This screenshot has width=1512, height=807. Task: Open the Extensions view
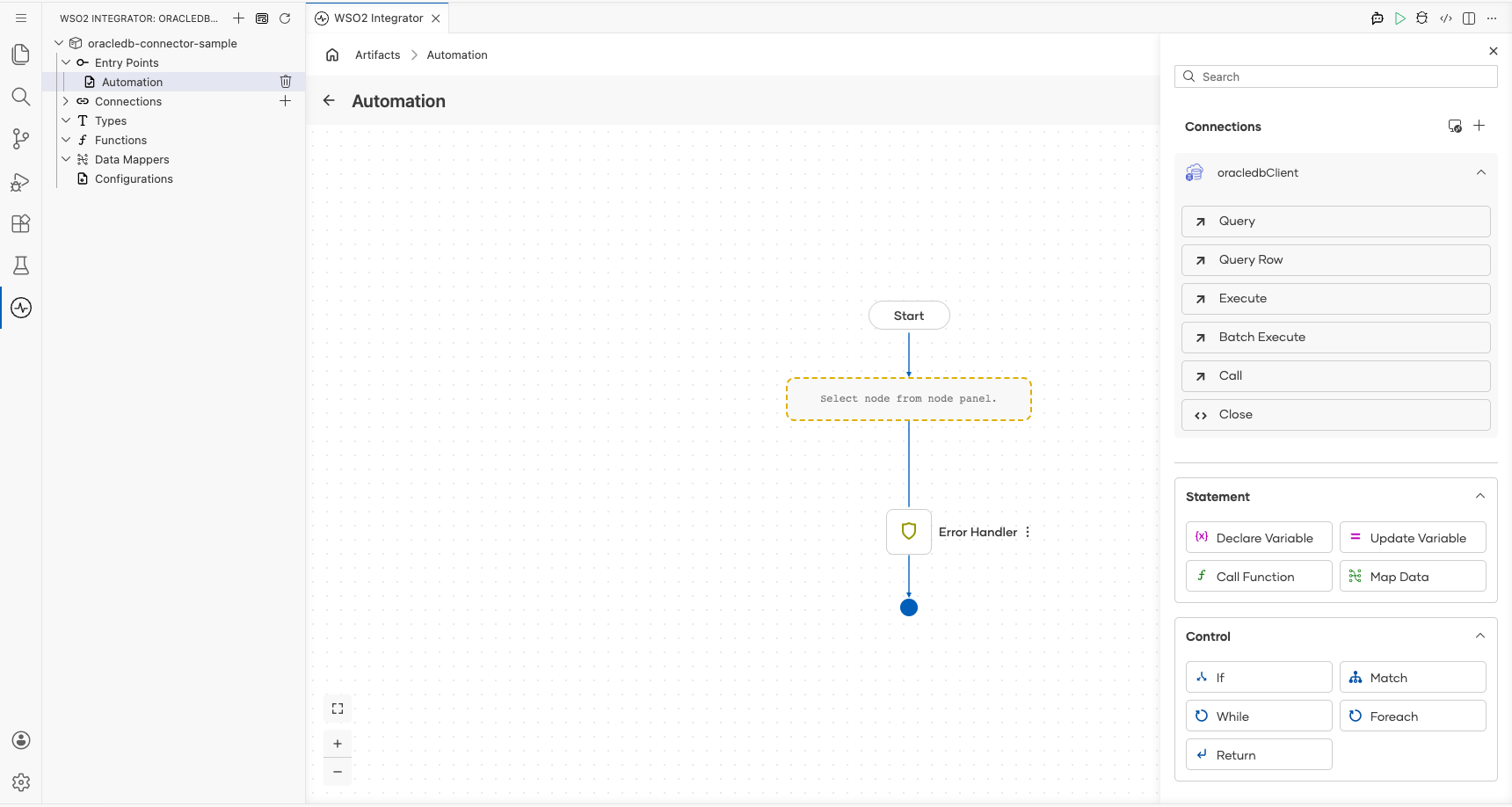coord(21,223)
